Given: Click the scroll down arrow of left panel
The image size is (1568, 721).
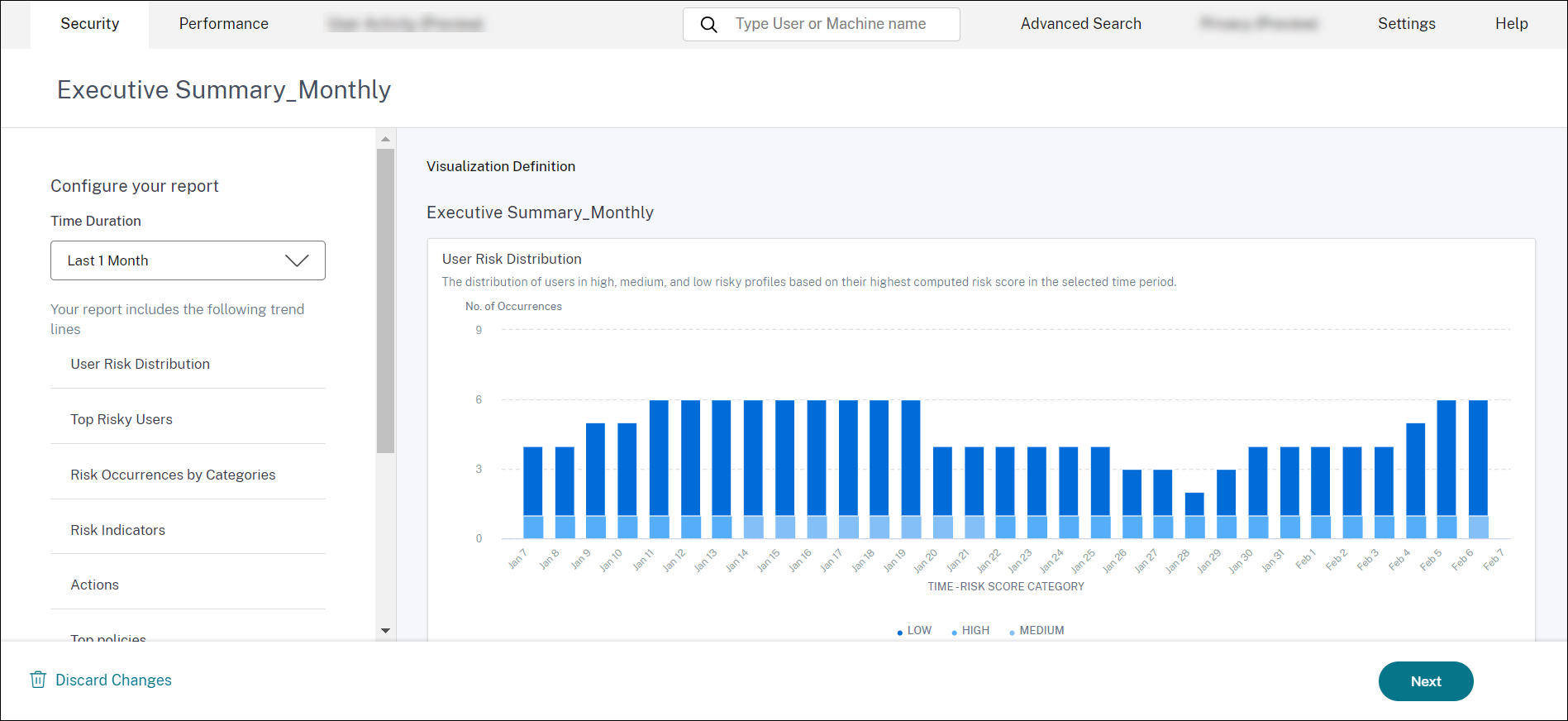Looking at the screenshot, I should click(x=385, y=630).
